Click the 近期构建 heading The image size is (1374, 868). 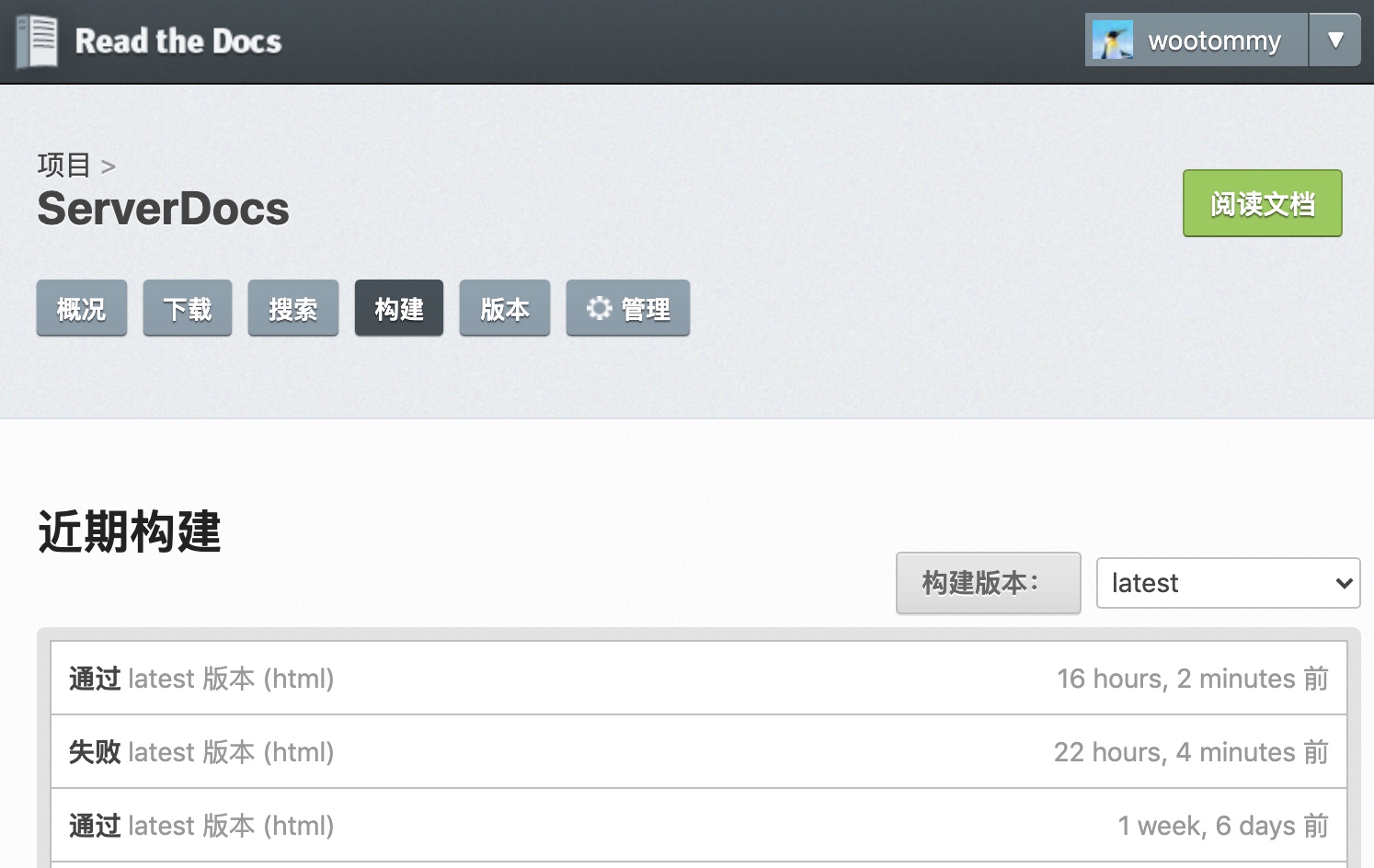130,531
